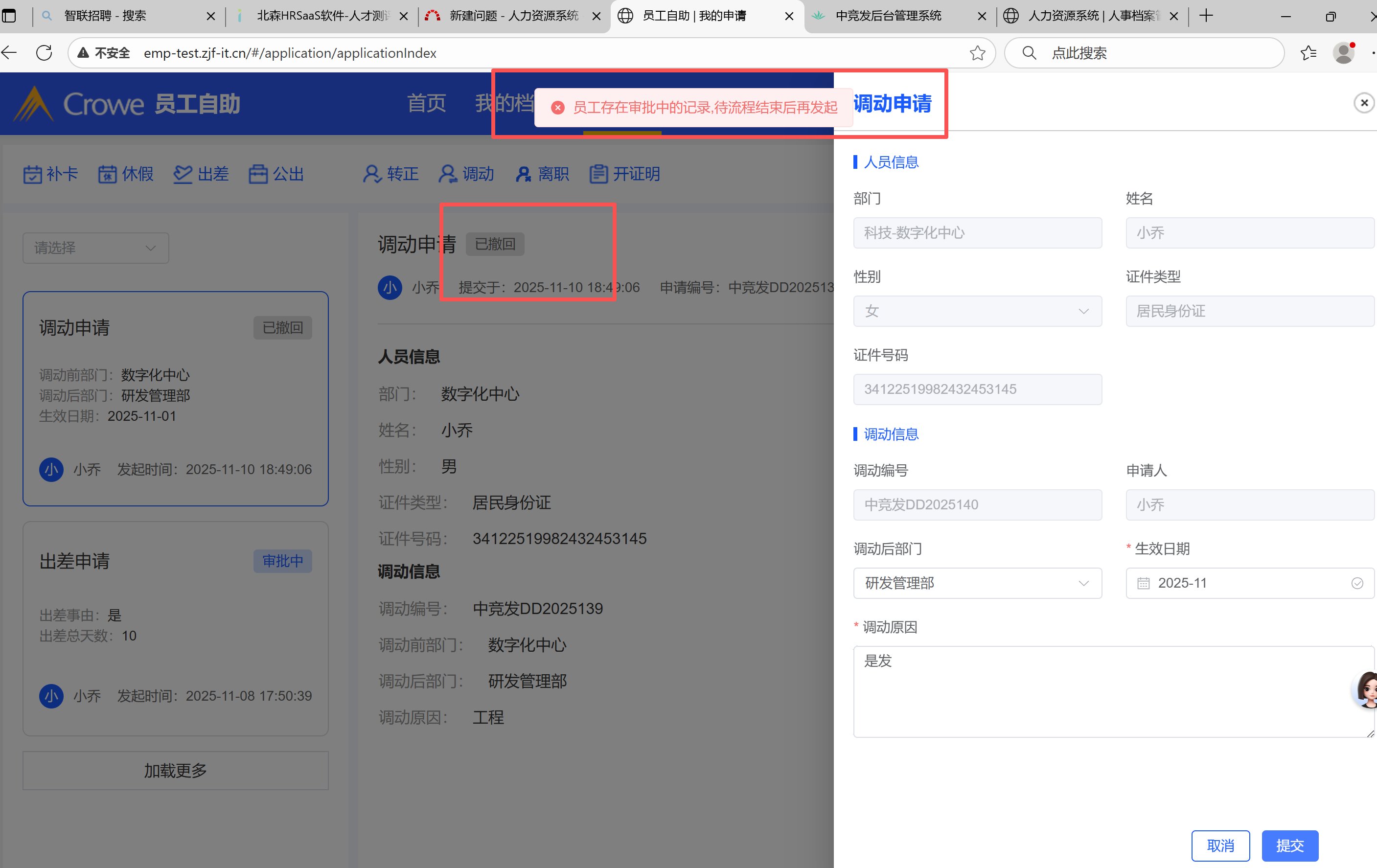Screen dimensions: 1377x868
Task: Close the 调动申请 drawer with X icon
Action: [1364, 103]
